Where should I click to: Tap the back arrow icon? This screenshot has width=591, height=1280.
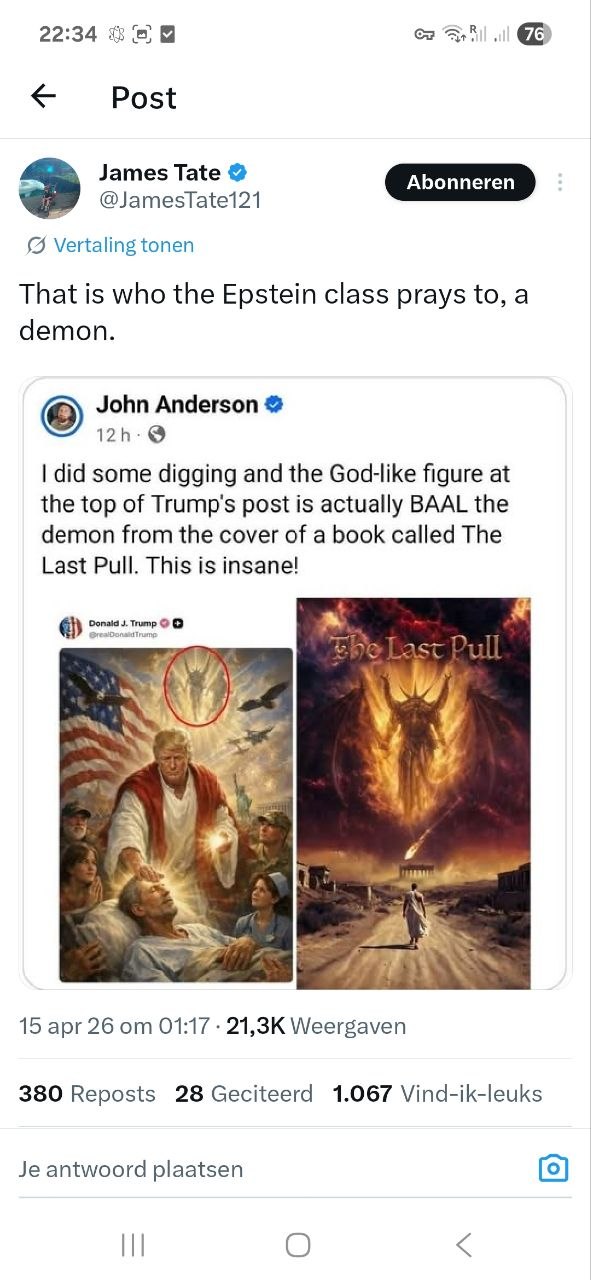coord(43,96)
